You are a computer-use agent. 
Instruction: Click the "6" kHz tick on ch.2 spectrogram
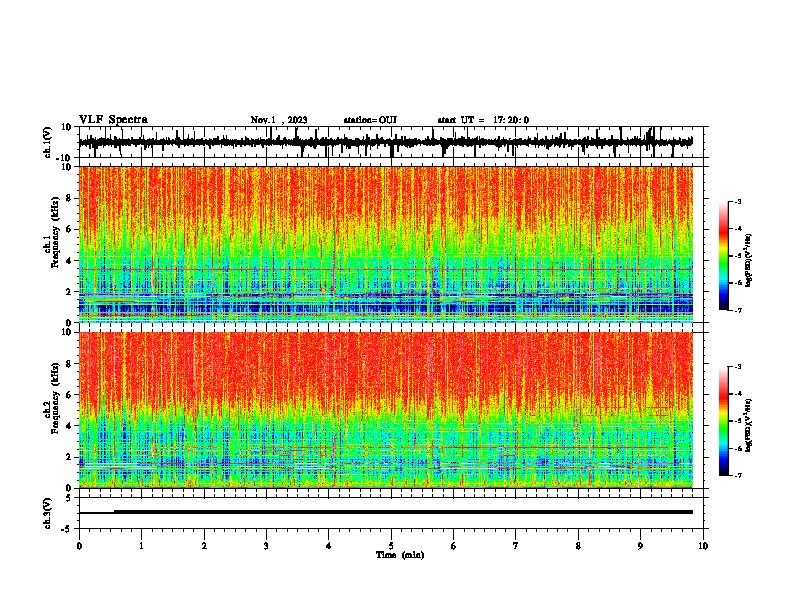(69, 394)
